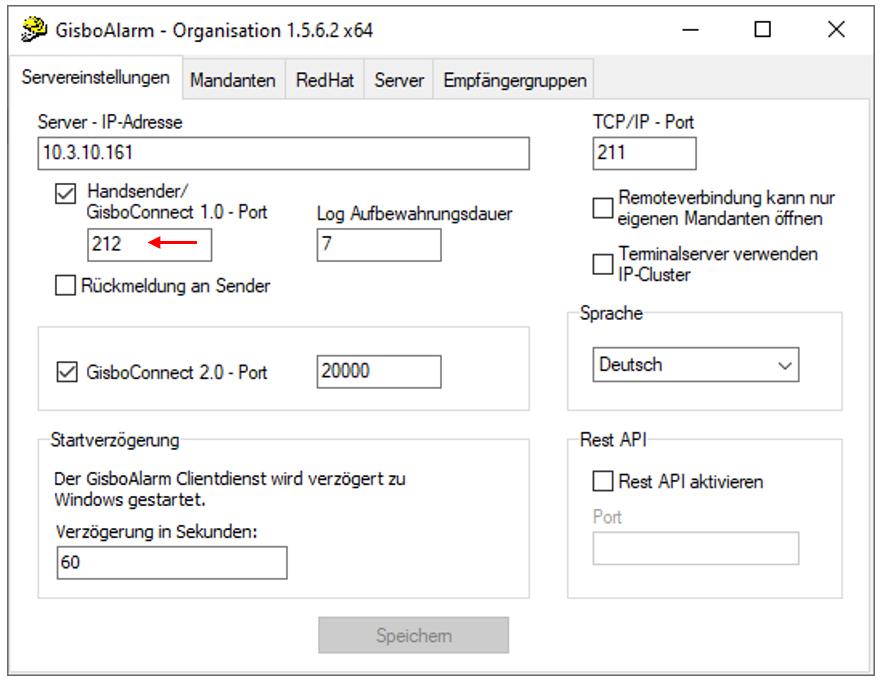Uncheck the Handsender/GisboConnect 1.0 checkbox
The width and height of the screenshot is (880, 682).
(65, 194)
